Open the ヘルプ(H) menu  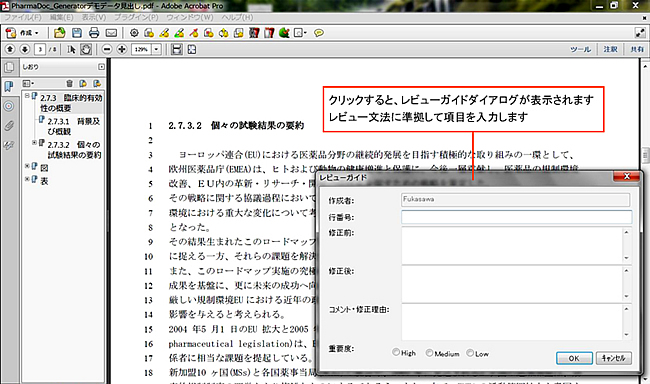point(237,17)
